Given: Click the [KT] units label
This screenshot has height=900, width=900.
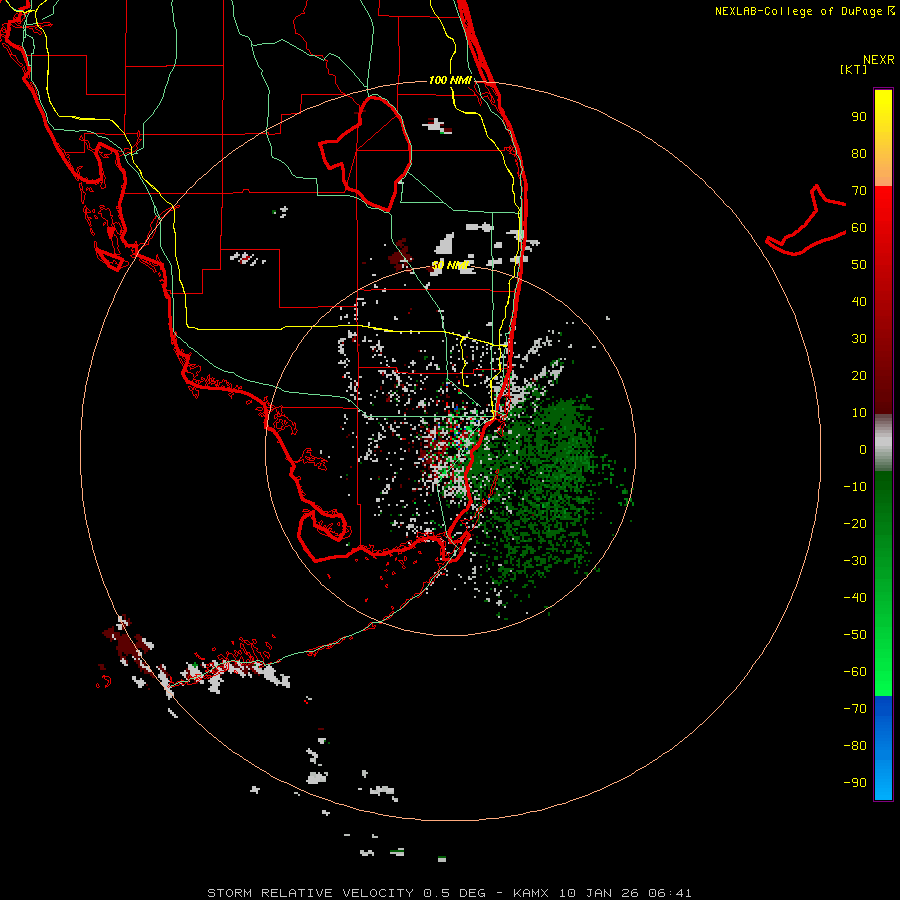Looking at the screenshot, I should pos(854,69).
